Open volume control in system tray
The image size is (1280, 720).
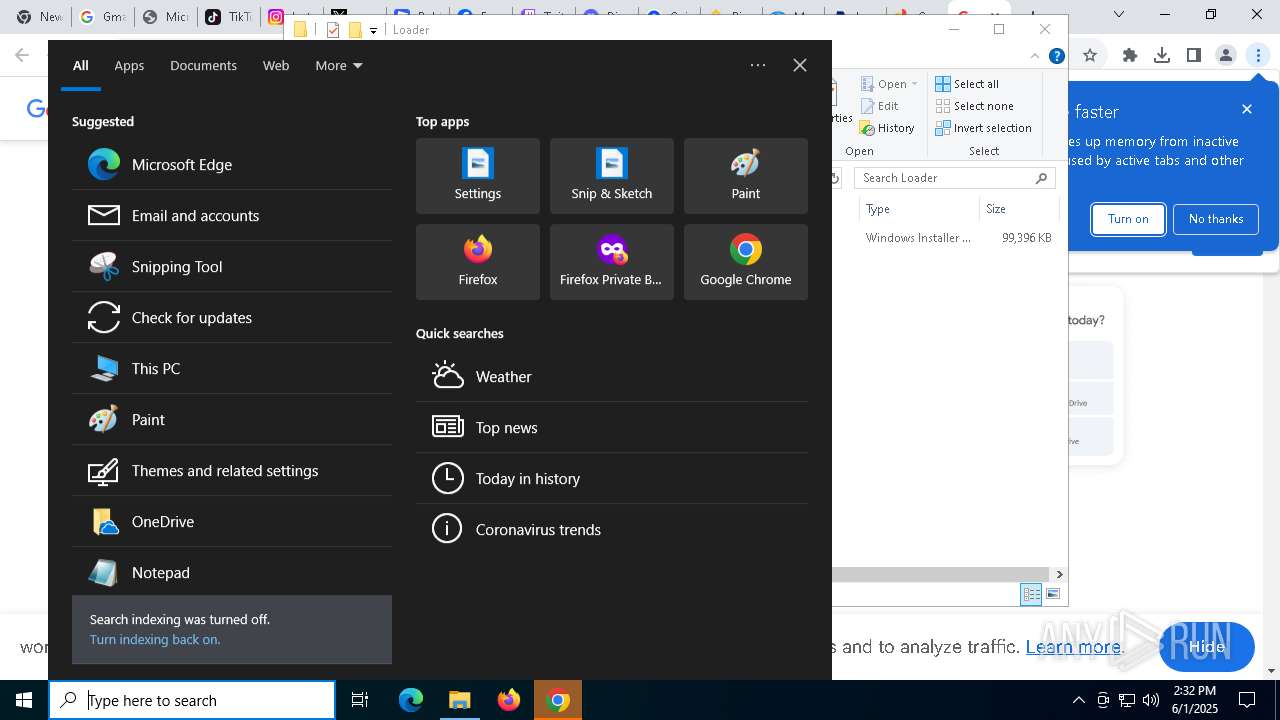tap(1151, 700)
